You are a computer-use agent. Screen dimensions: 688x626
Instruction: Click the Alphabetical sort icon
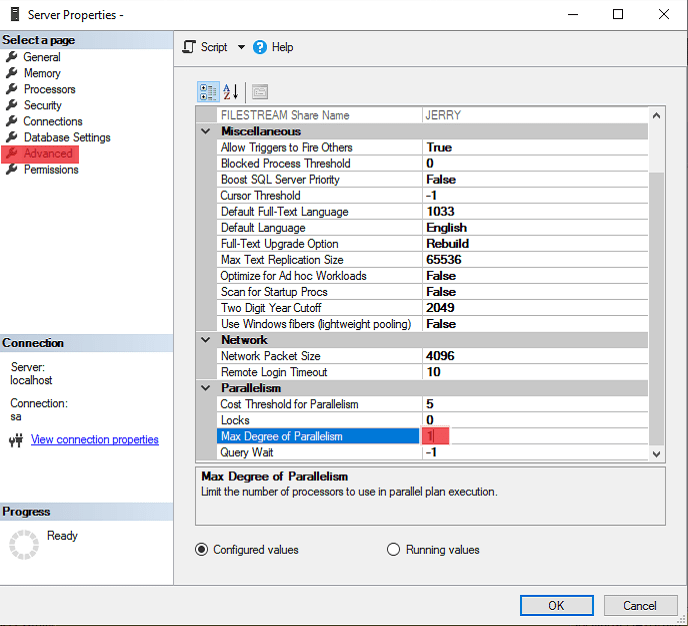tap(231, 92)
